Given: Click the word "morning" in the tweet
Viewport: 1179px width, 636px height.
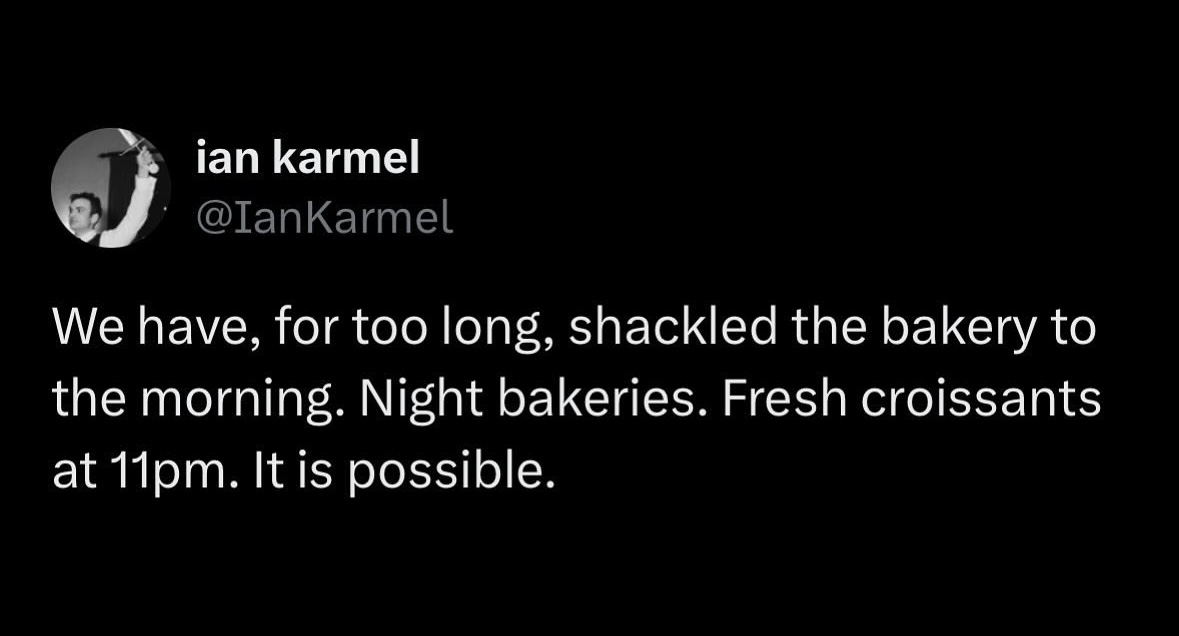Looking at the screenshot, I should coord(240,402).
